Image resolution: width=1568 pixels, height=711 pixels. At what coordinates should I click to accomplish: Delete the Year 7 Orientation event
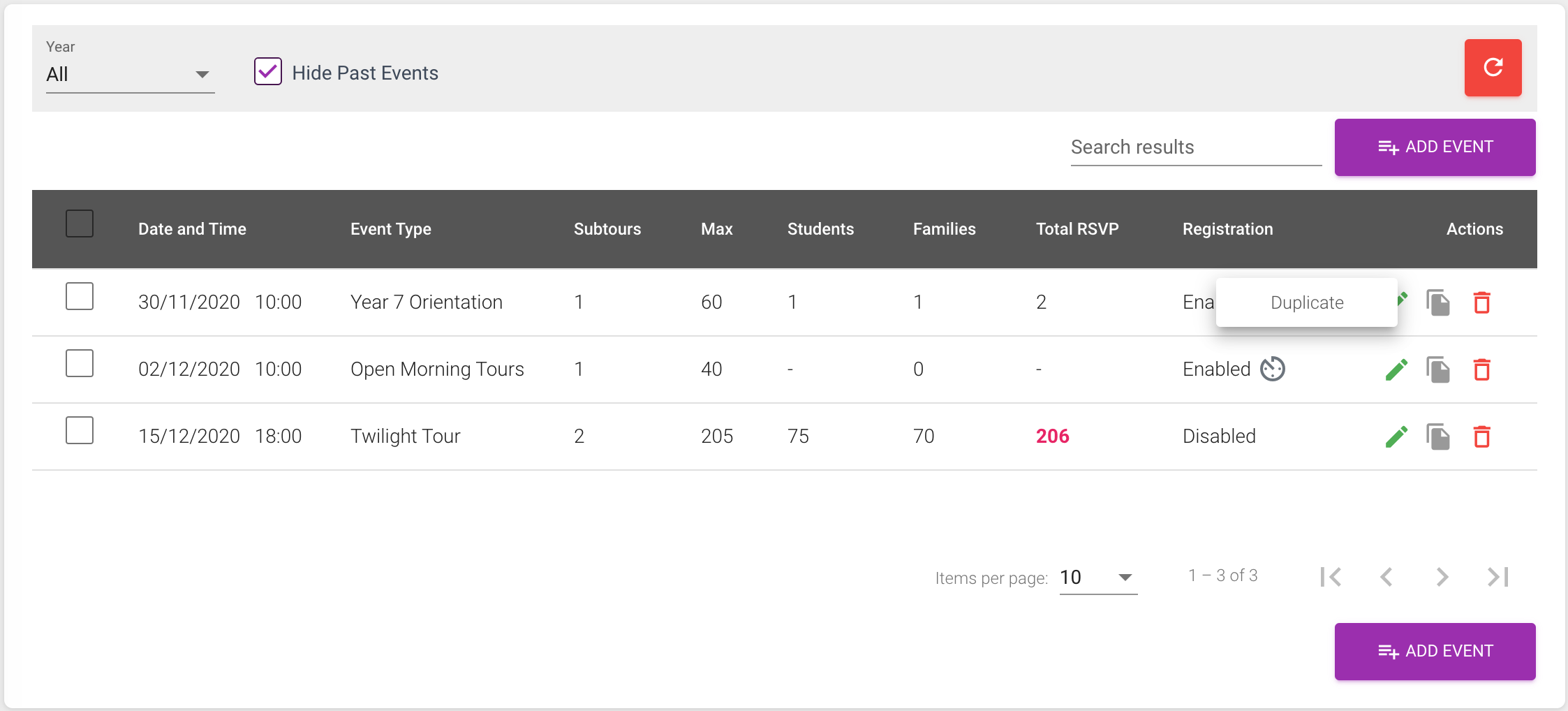point(1482,302)
